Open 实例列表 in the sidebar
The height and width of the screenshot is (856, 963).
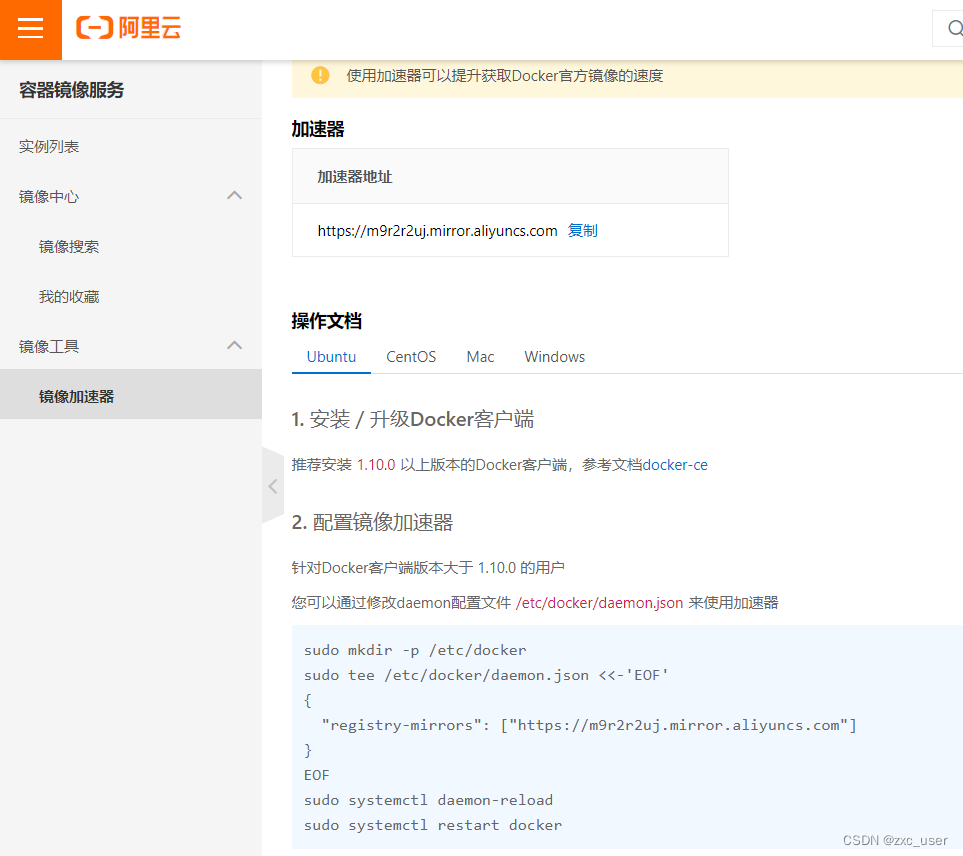(x=49, y=147)
